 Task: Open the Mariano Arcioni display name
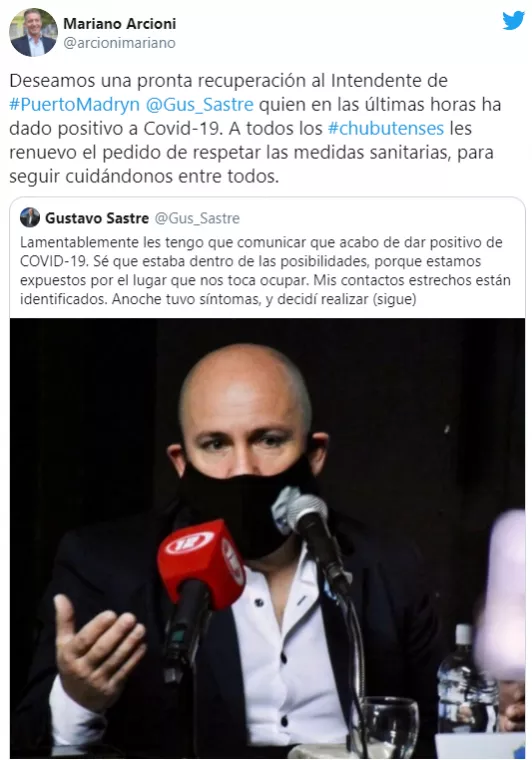120,23
